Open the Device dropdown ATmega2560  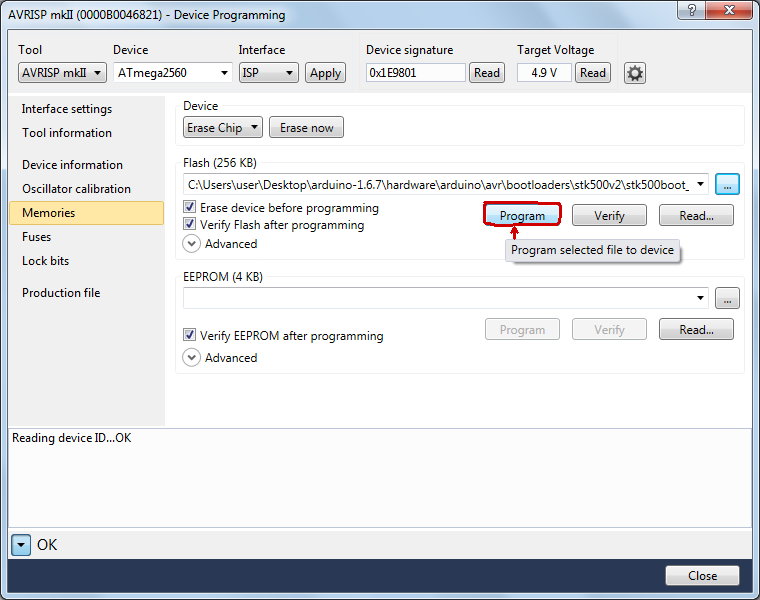point(172,73)
